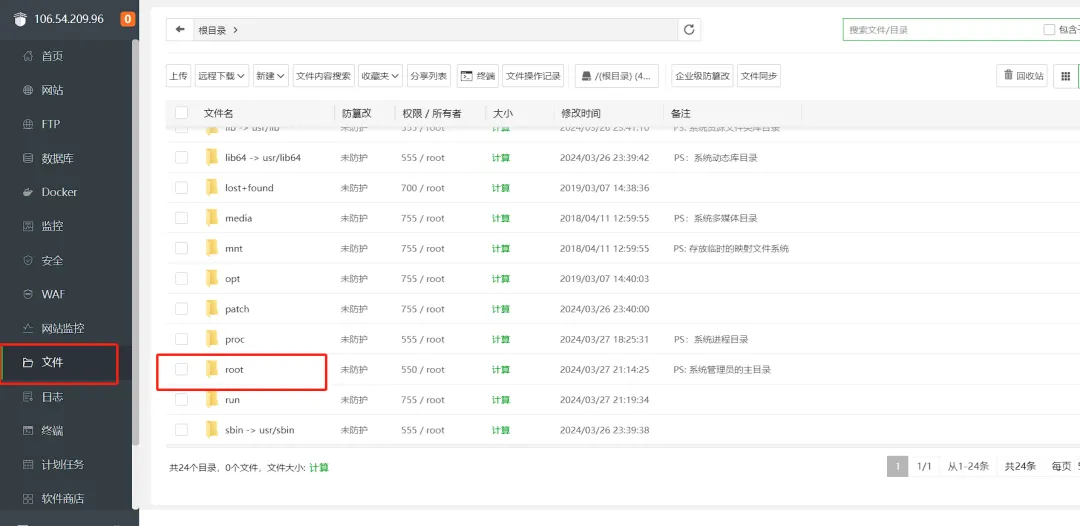Click the back arrow in path bar
Image resolution: width=1080 pixels, height=526 pixels.
point(180,30)
